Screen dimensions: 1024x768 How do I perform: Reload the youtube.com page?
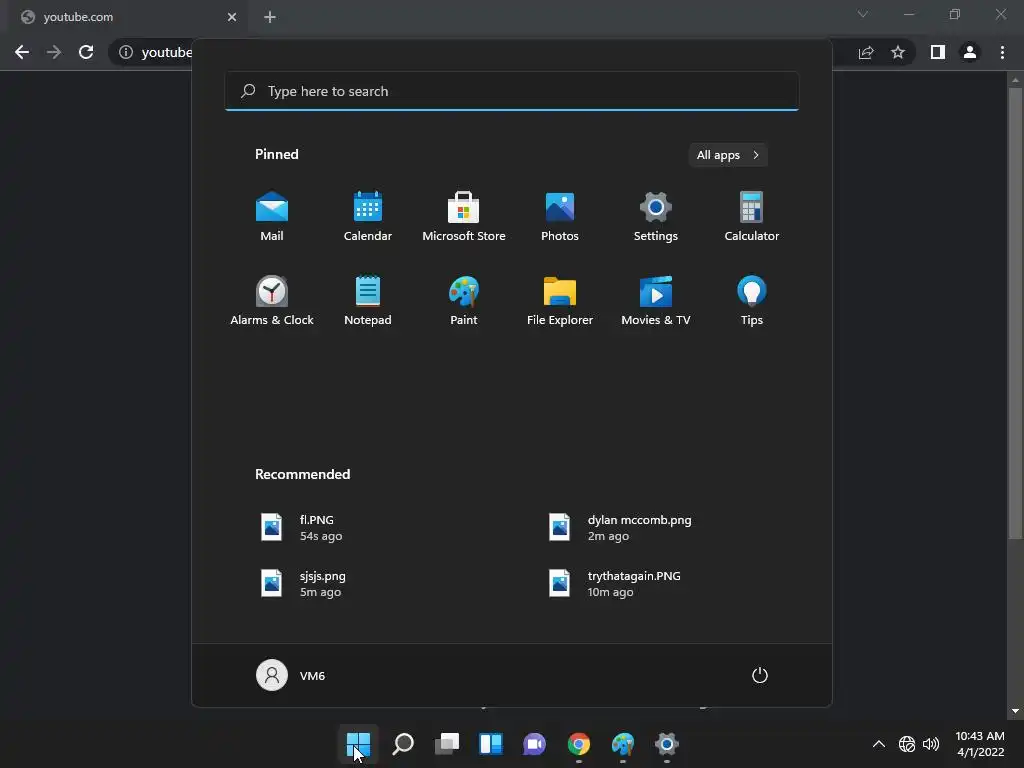pyautogui.click(x=86, y=52)
